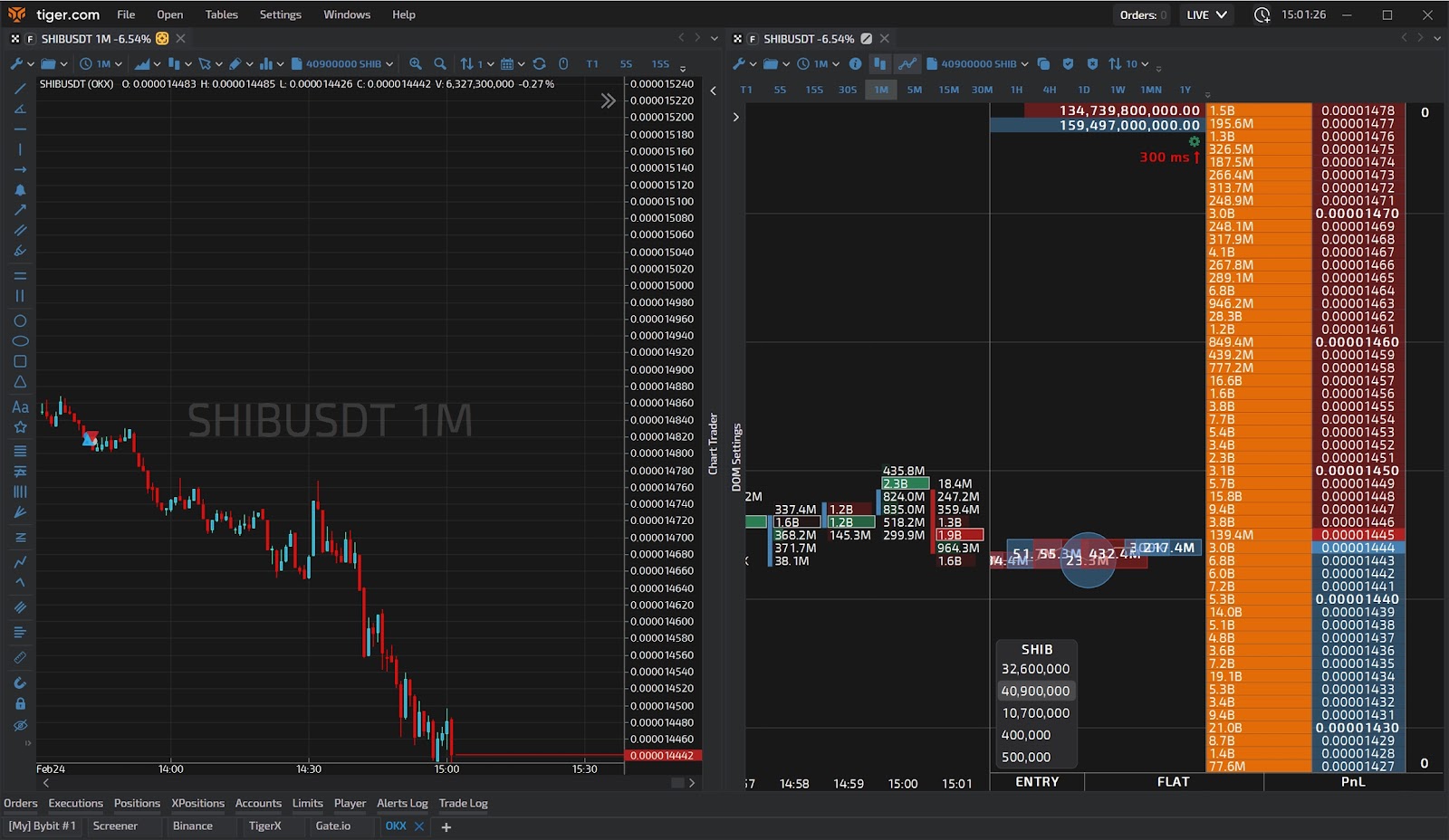1449x840 pixels.
Task: Add a new workspace tab with plus
Action: coord(446,826)
